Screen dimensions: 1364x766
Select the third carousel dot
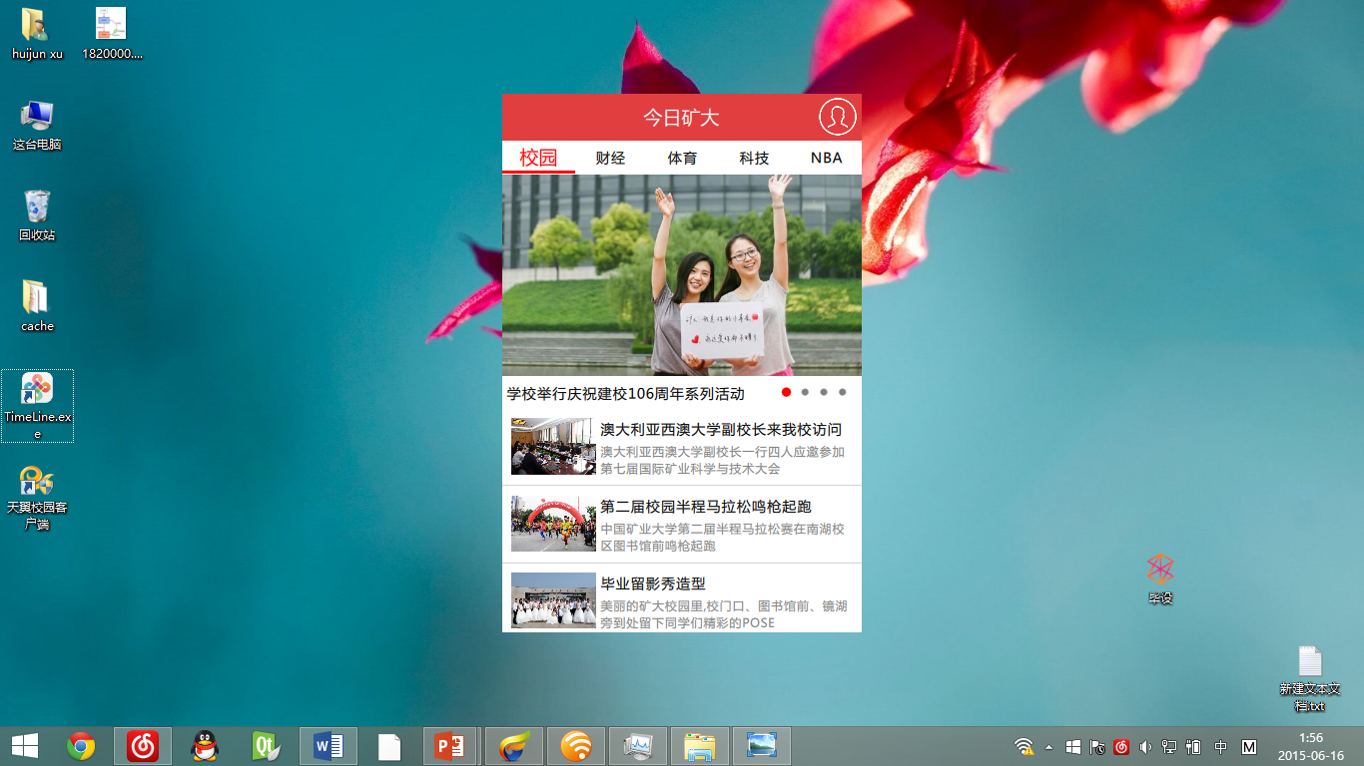pyautogui.click(x=824, y=392)
